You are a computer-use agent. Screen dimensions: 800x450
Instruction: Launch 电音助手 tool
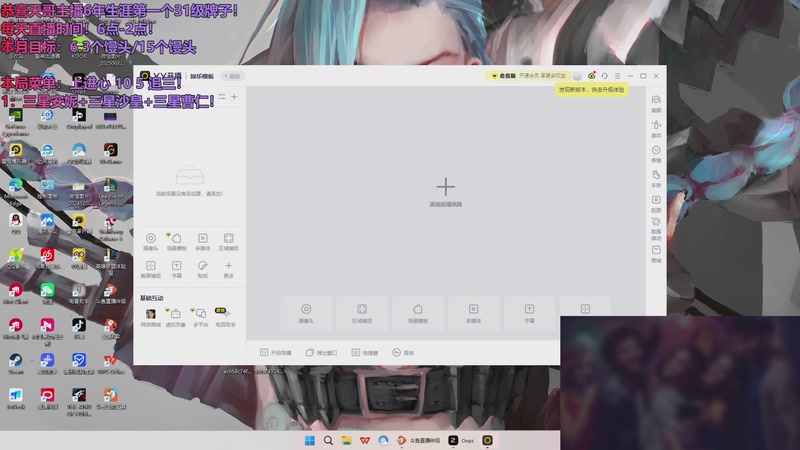click(225, 317)
